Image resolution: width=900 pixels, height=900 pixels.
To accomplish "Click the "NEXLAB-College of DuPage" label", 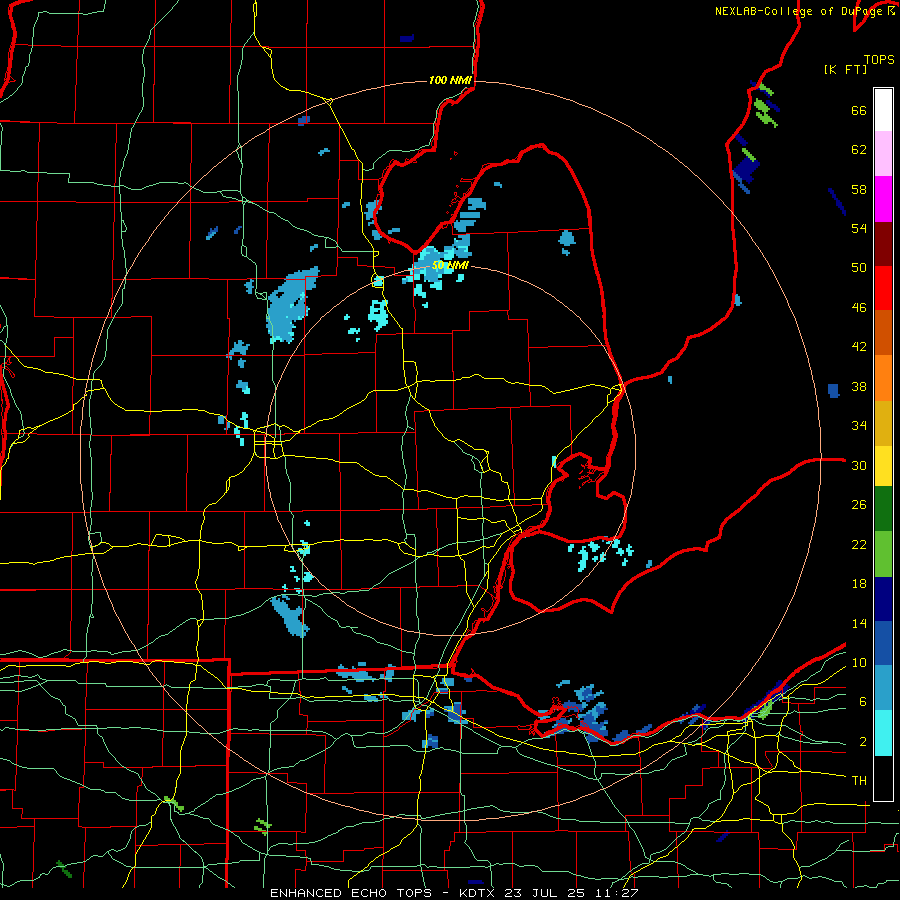I will (x=800, y=11).
